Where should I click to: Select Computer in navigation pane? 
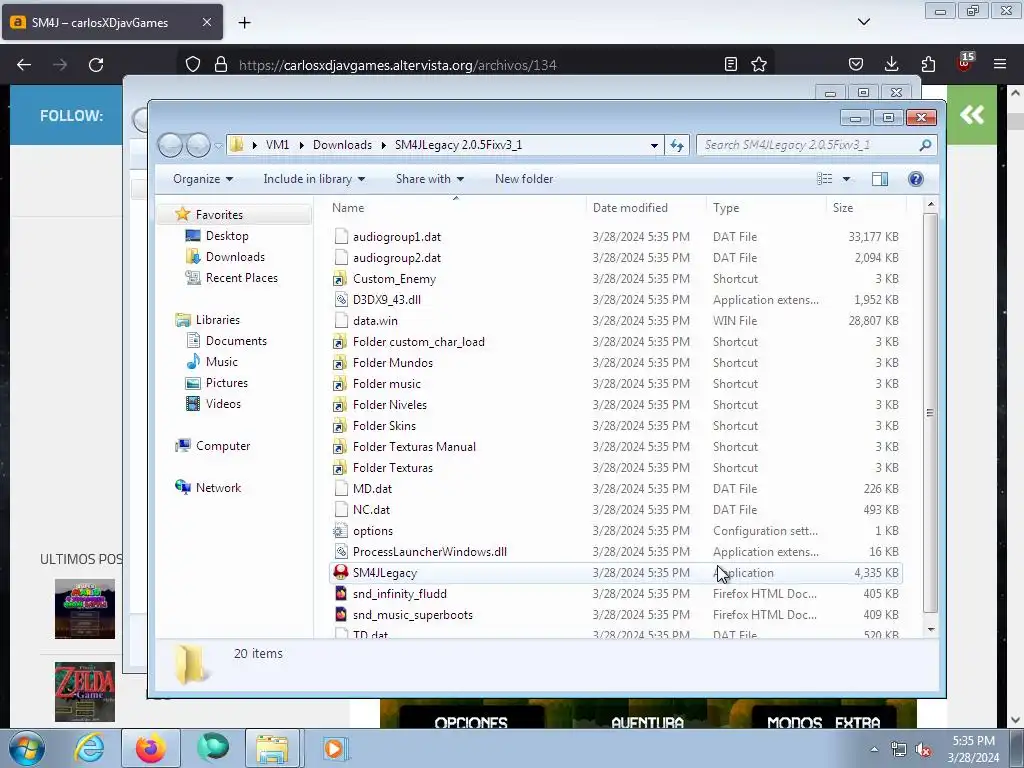[x=223, y=445]
